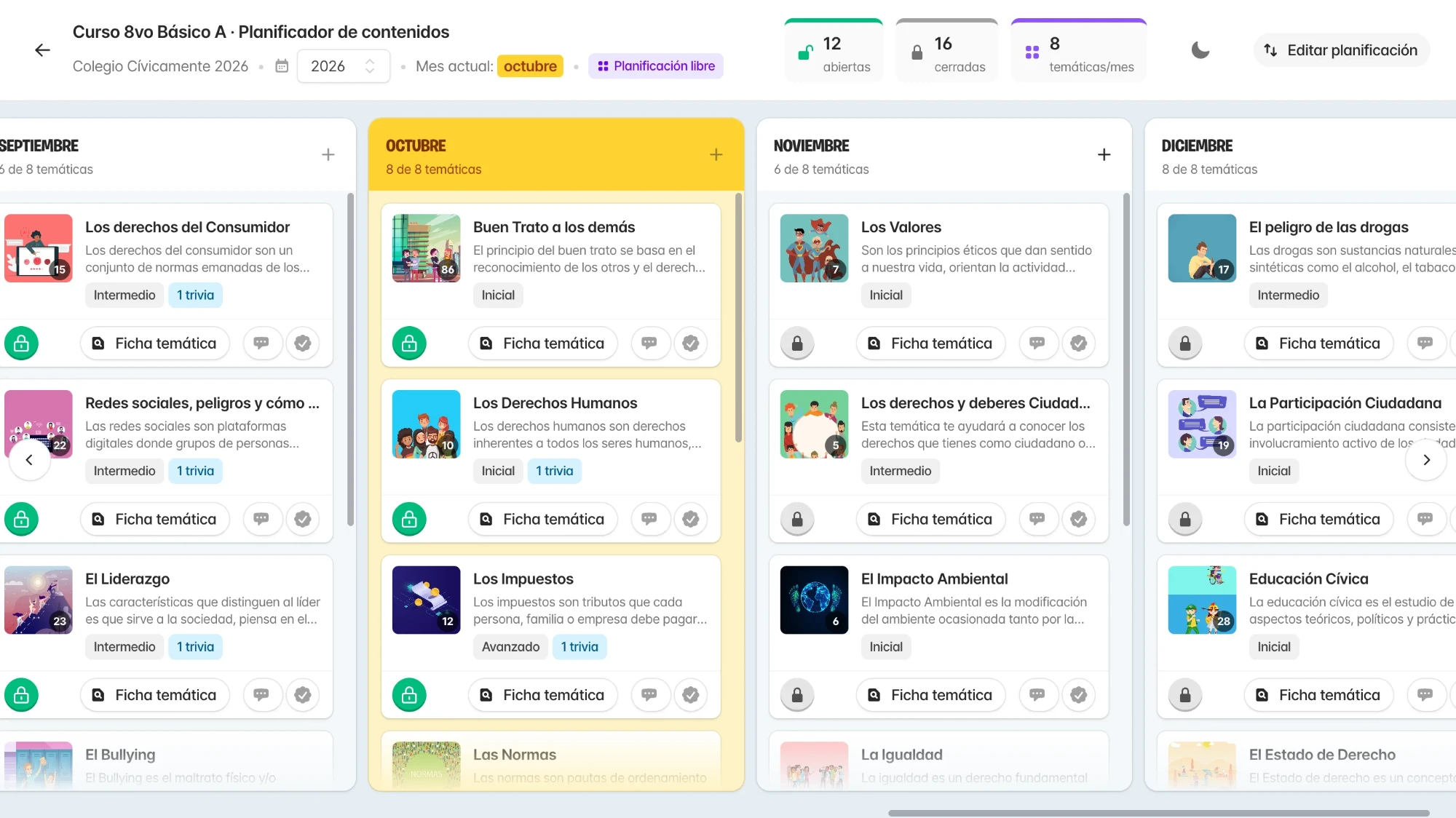This screenshot has height=818, width=1456.
Task: Show next months with right chevron
Action: click(x=1426, y=460)
